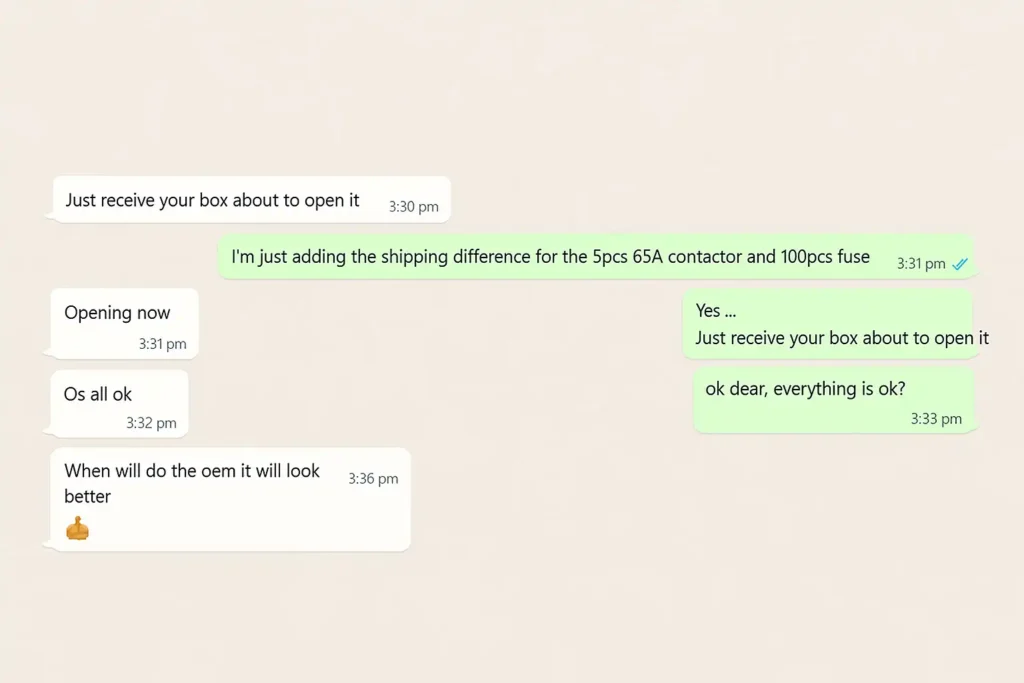Click the 3:33 pm timestamp

click(936, 419)
